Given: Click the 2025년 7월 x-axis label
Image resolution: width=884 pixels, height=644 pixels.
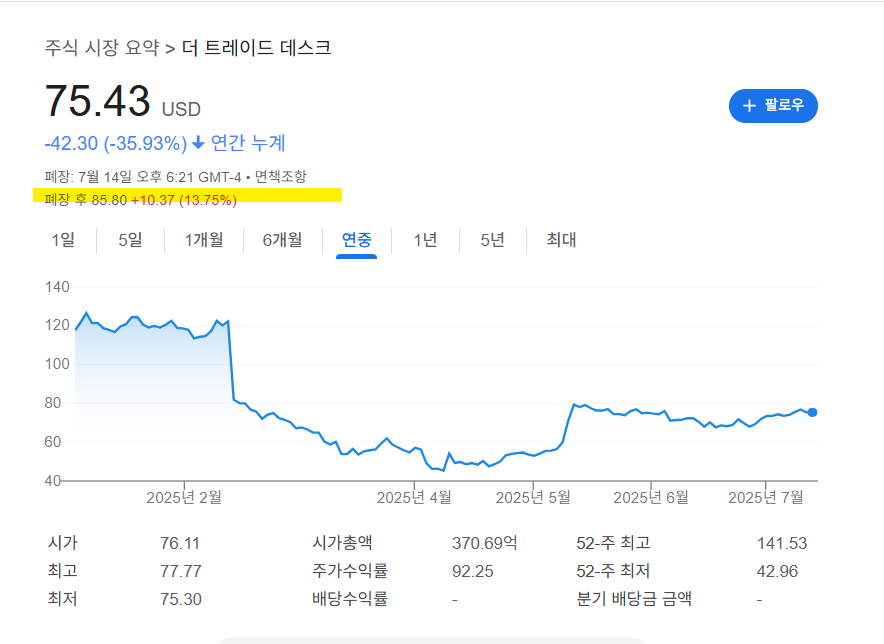Looking at the screenshot, I should tap(766, 497).
